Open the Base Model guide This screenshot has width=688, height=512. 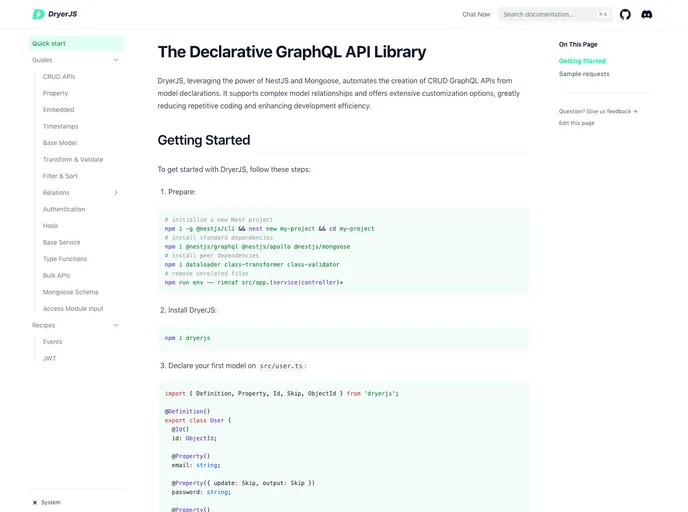(x=60, y=143)
